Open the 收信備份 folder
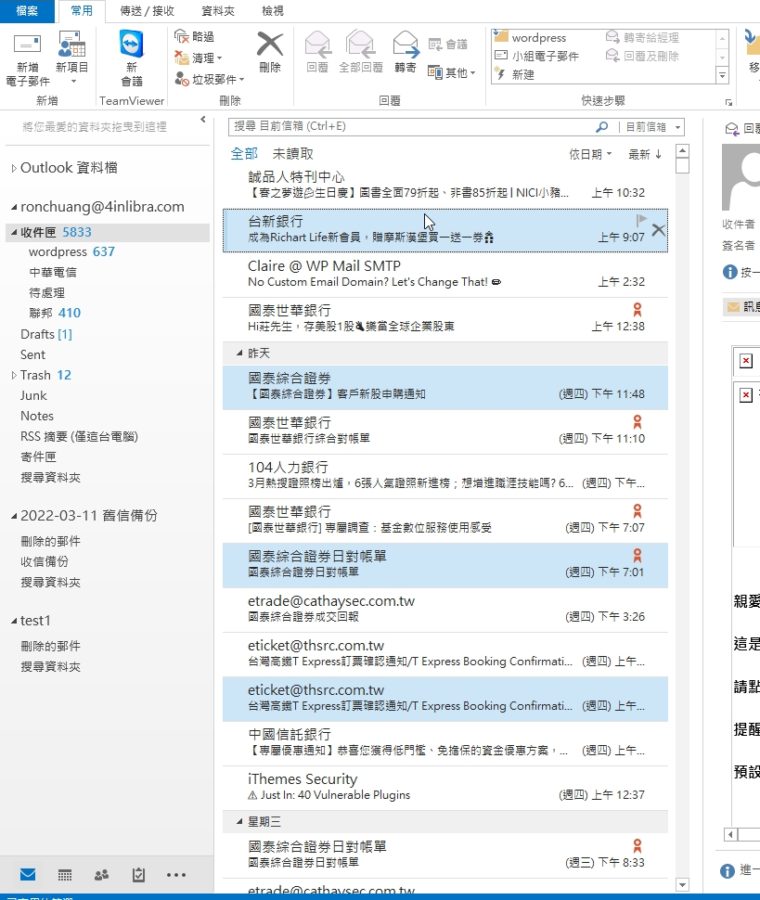The height and width of the screenshot is (900, 760). [x=44, y=561]
